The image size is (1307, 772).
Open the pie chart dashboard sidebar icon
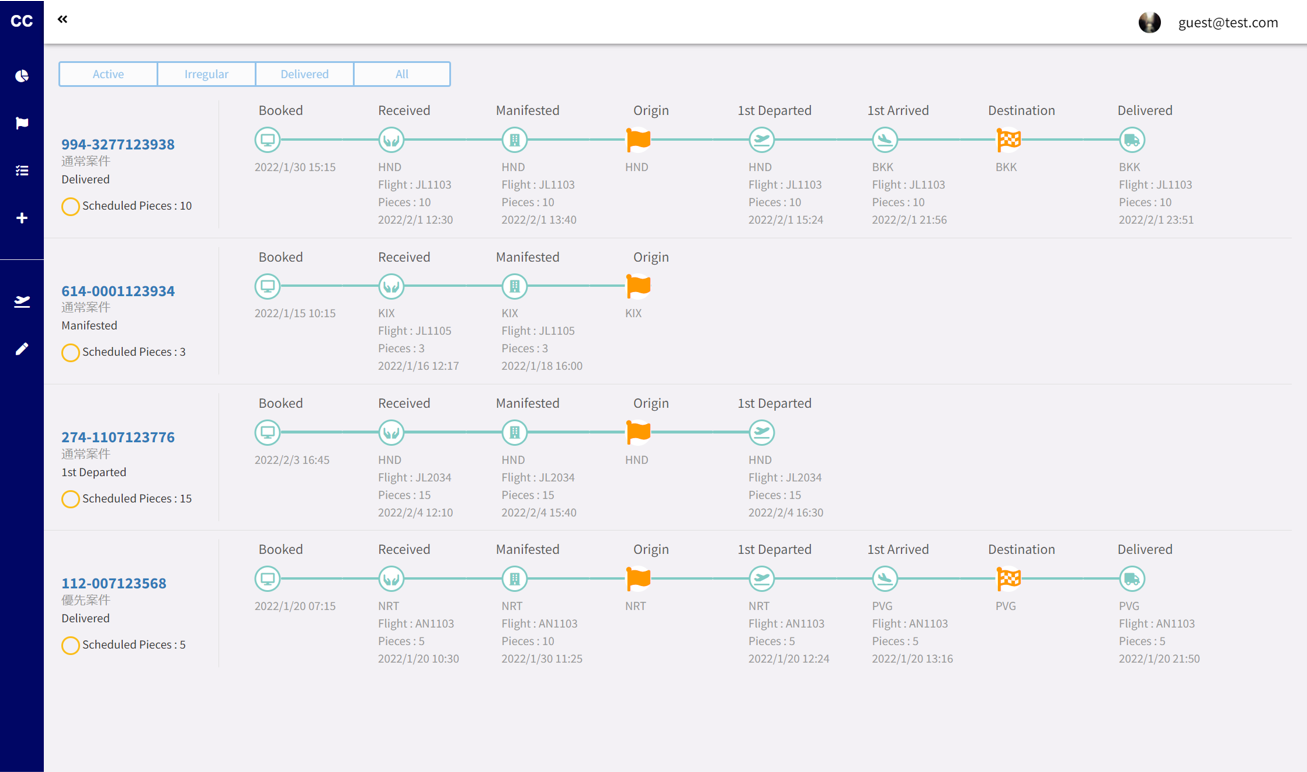coord(21,76)
